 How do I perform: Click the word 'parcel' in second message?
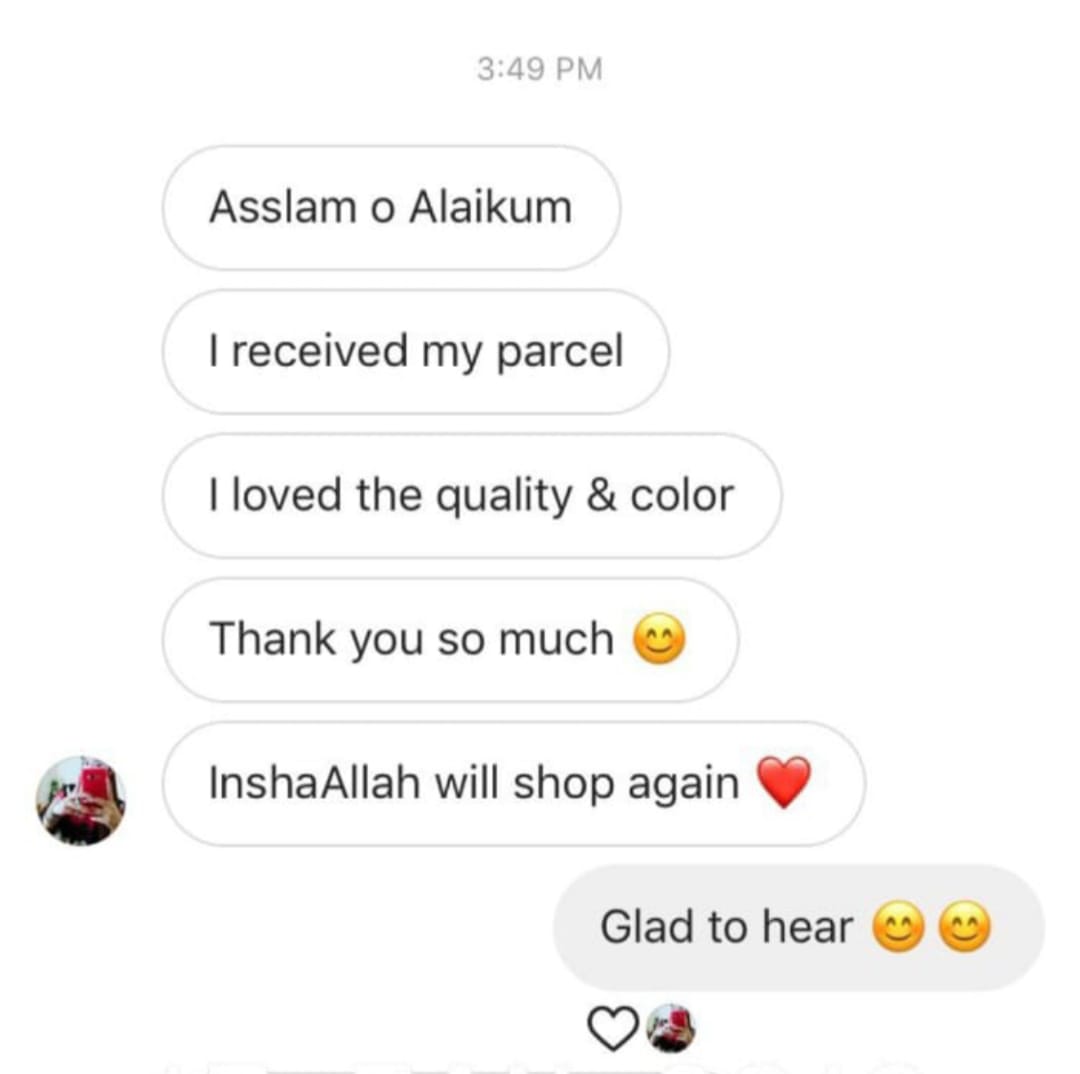tap(559, 353)
